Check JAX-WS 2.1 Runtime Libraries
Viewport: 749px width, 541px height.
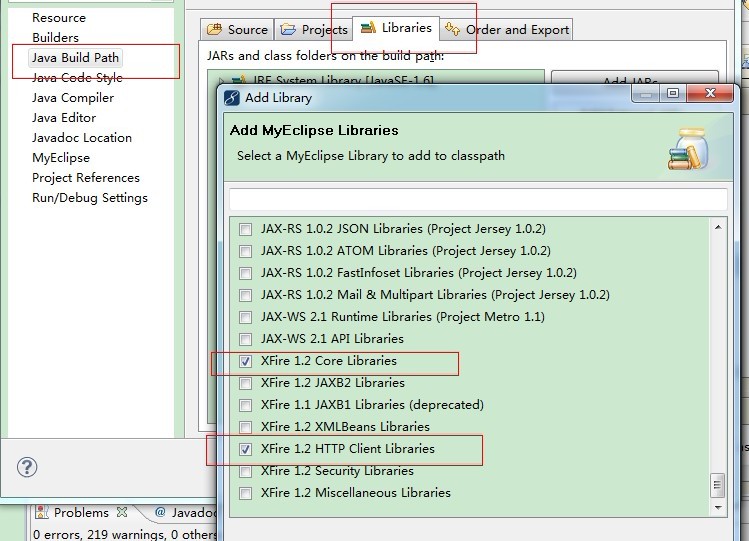pyautogui.click(x=246, y=317)
